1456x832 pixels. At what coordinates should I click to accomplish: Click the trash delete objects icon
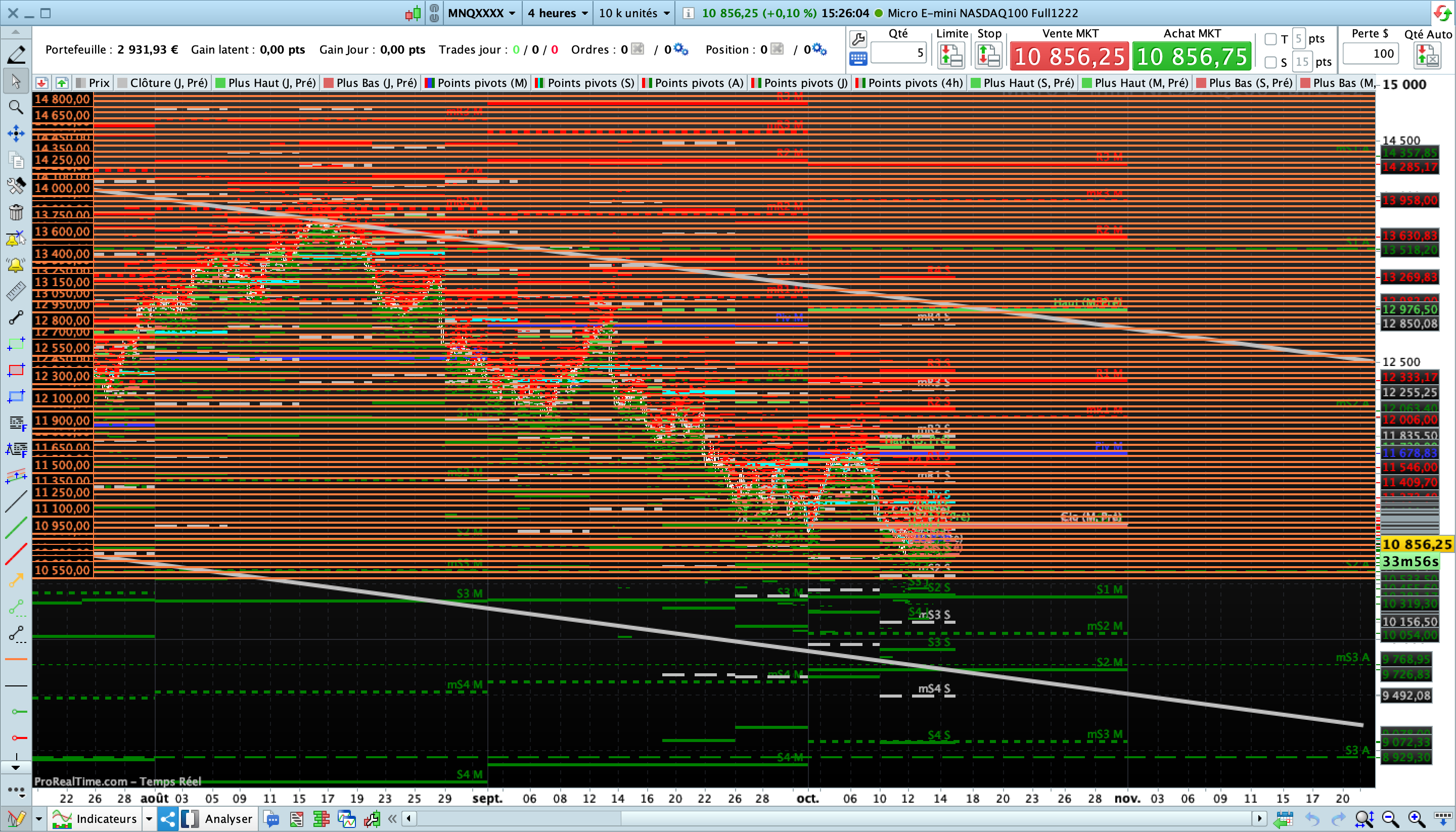click(x=16, y=213)
